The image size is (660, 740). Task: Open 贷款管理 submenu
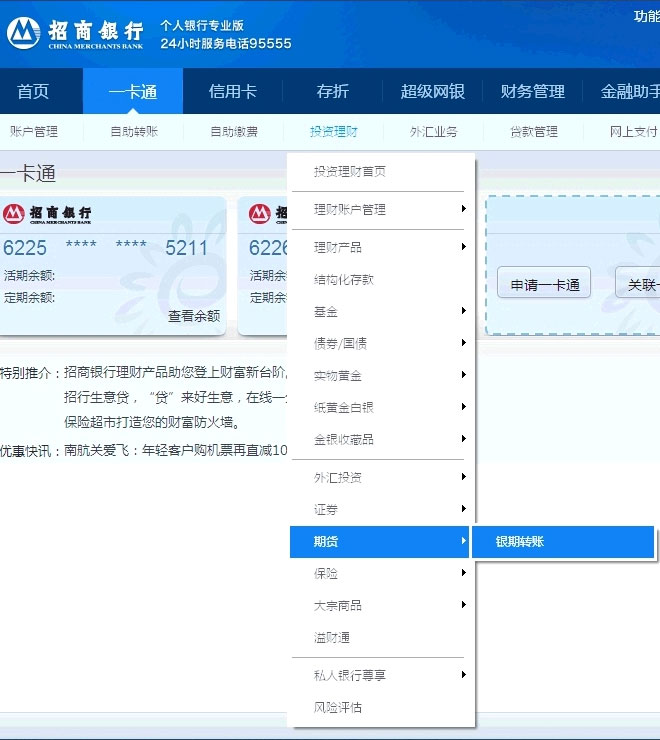534,131
